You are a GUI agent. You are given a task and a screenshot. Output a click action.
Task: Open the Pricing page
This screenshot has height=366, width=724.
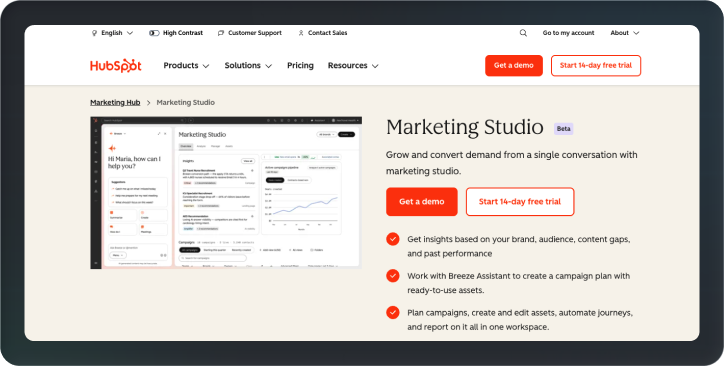pyautogui.click(x=300, y=66)
